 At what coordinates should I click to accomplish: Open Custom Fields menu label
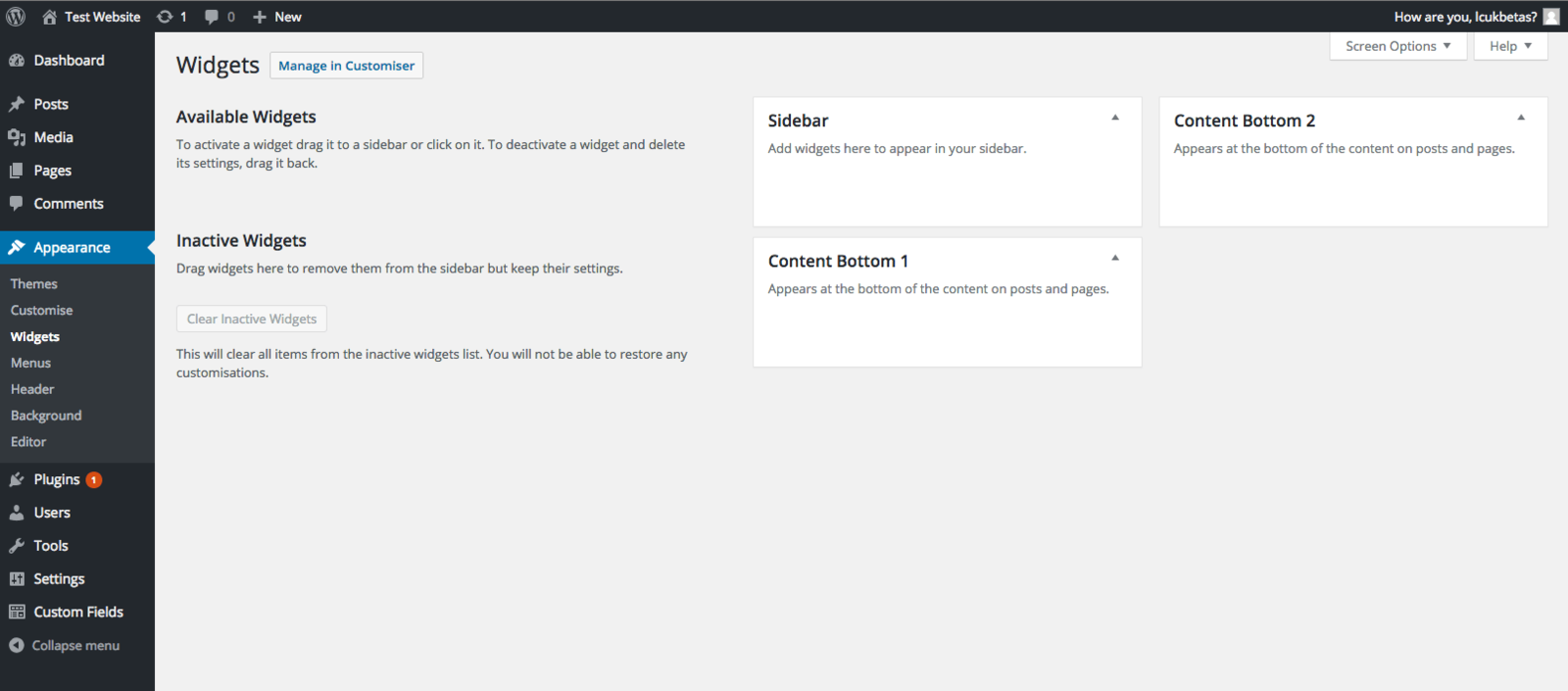(78, 612)
